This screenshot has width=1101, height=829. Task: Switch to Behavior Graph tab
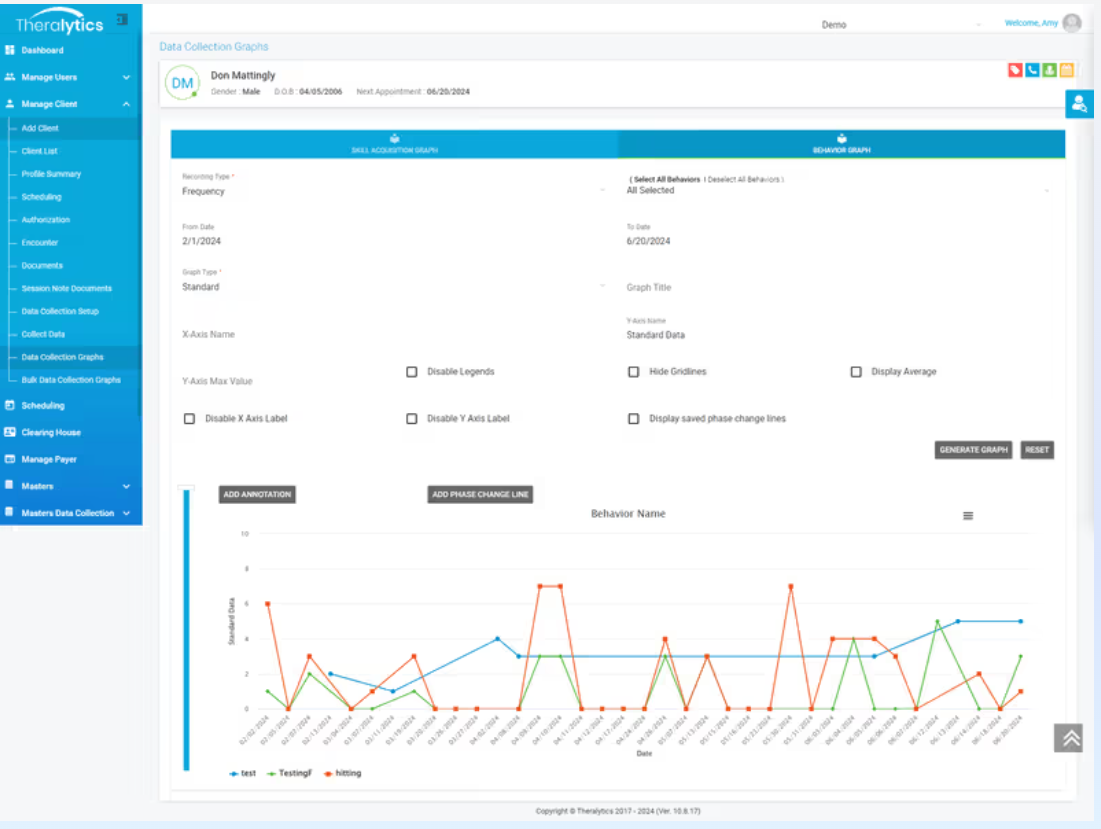(x=841, y=144)
